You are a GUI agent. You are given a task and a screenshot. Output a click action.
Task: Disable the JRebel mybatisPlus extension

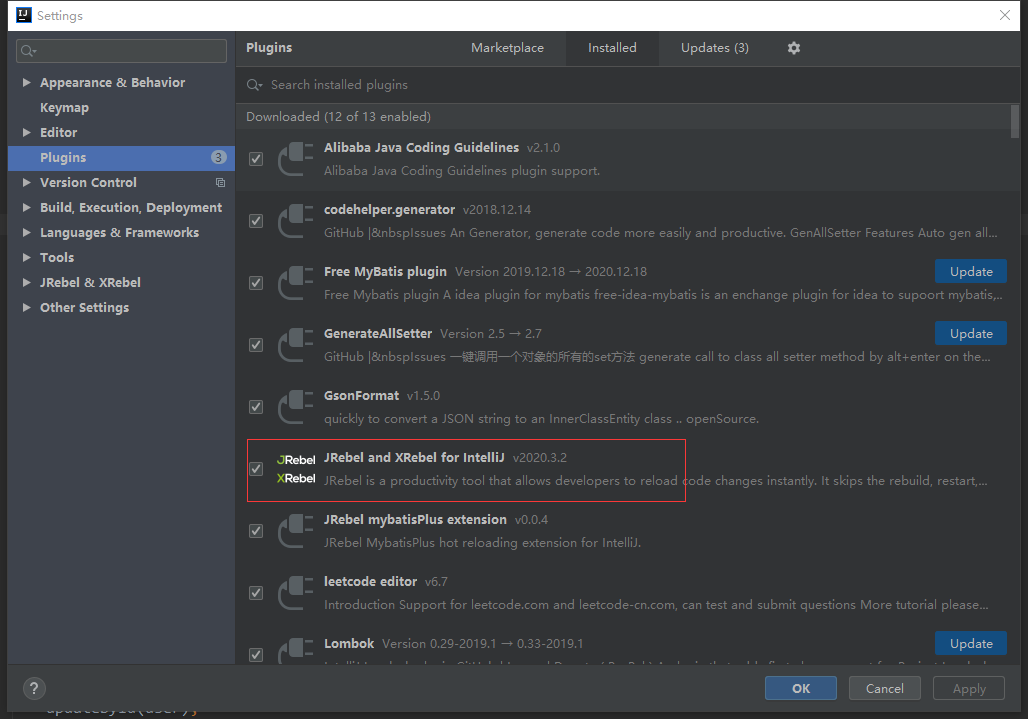pyautogui.click(x=256, y=531)
